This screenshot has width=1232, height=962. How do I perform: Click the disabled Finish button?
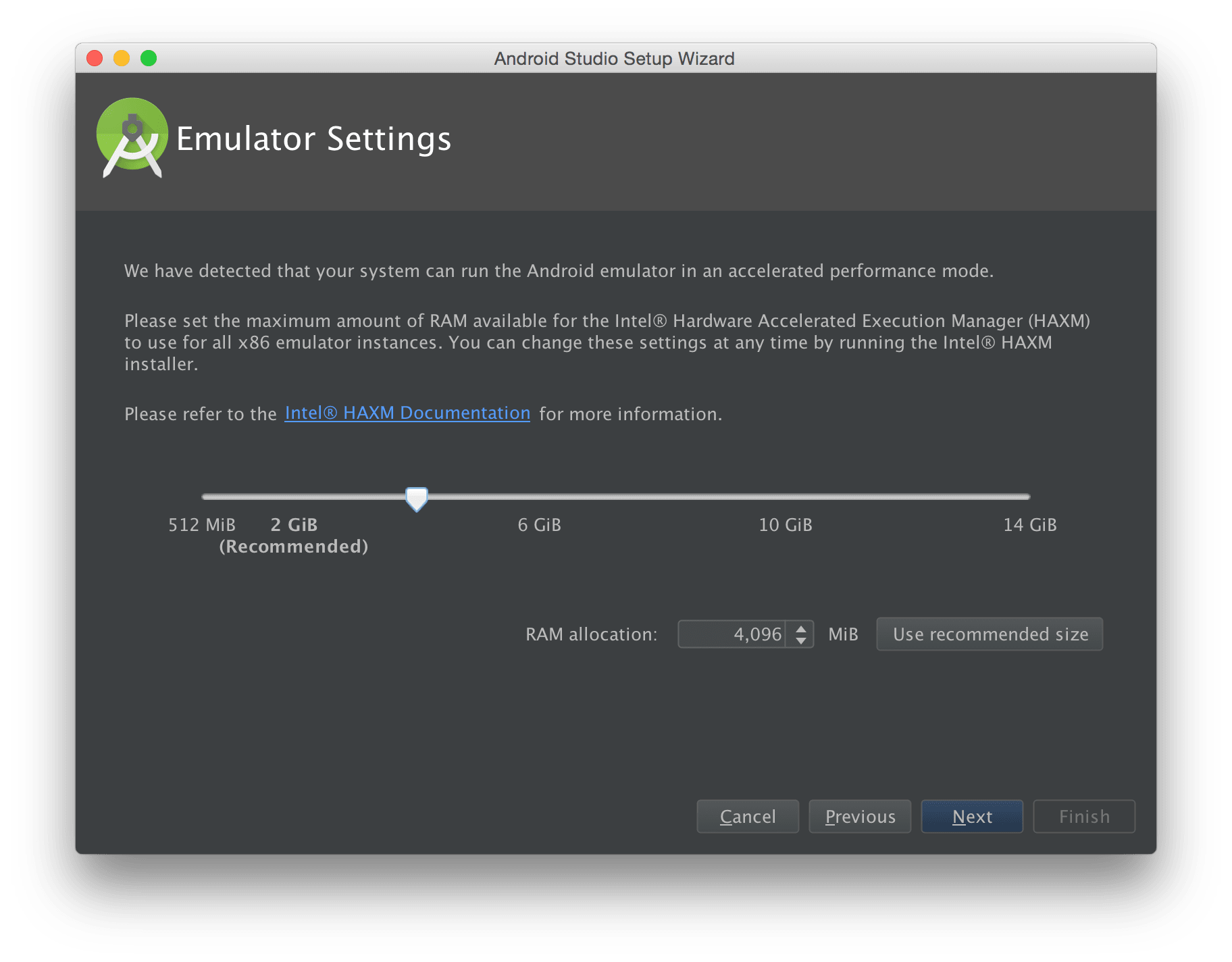(1084, 817)
